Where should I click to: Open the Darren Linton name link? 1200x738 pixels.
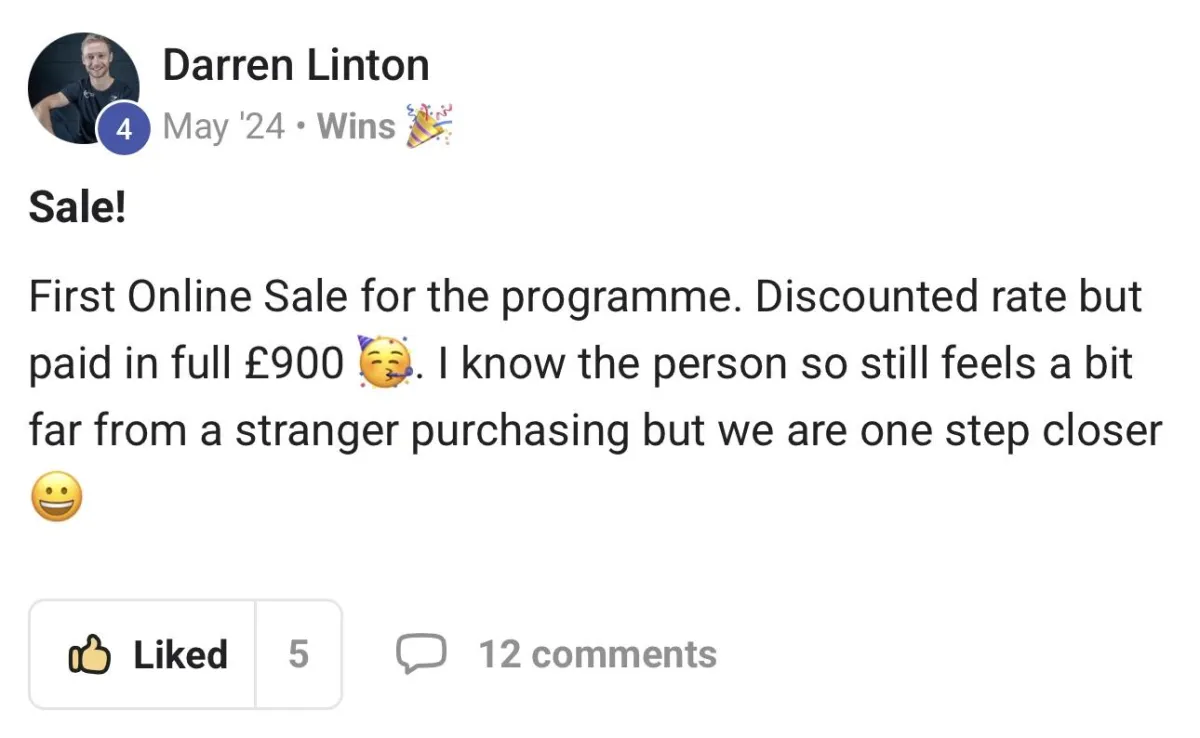[296, 66]
